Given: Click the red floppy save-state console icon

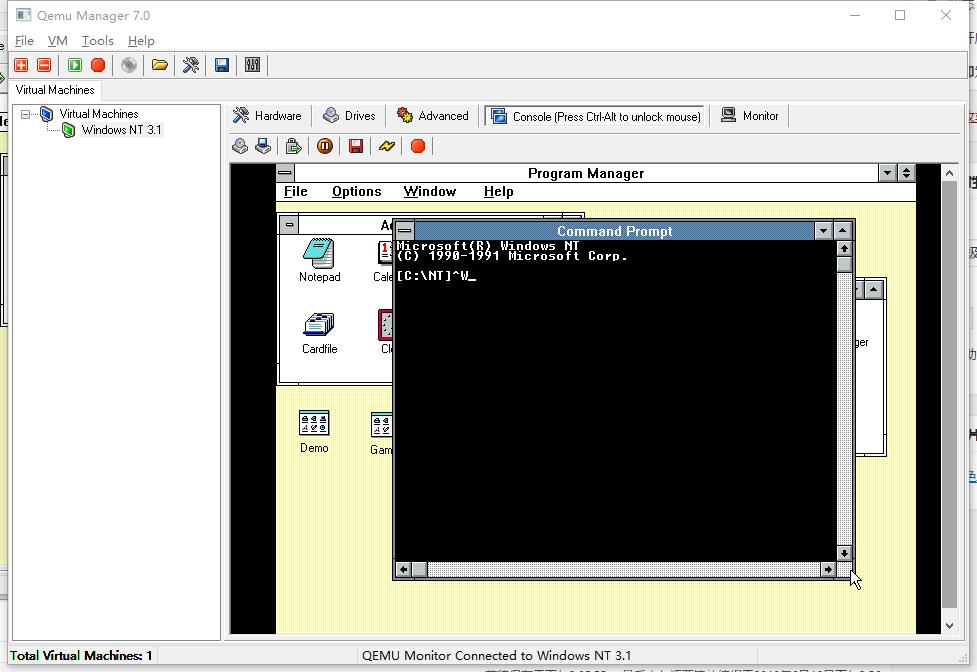Looking at the screenshot, I should [x=356, y=146].
